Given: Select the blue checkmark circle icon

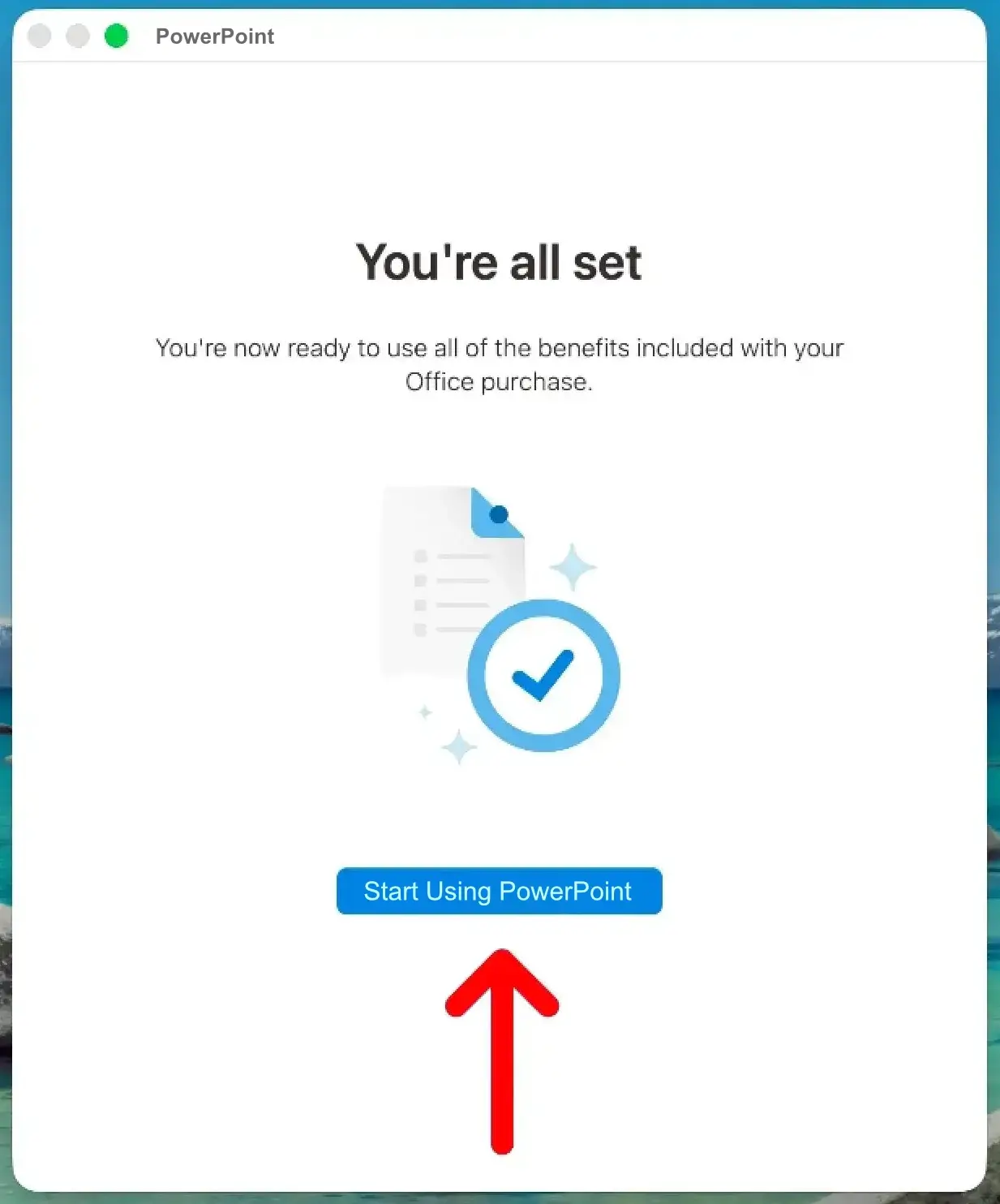Looking at the screenshot, I should pyautogui.click(x=543, y=675).
